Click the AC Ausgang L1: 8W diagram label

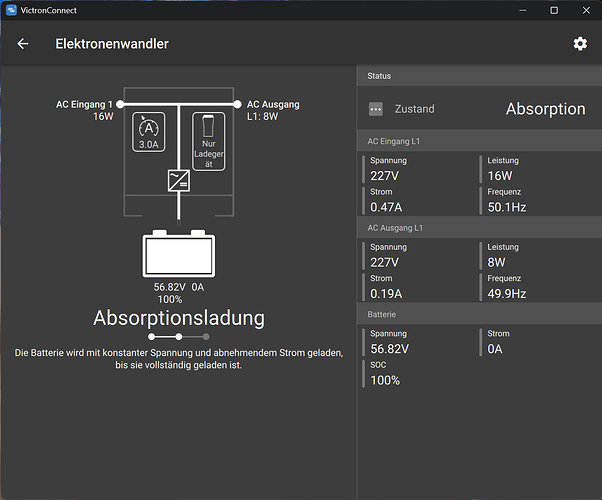273,110
